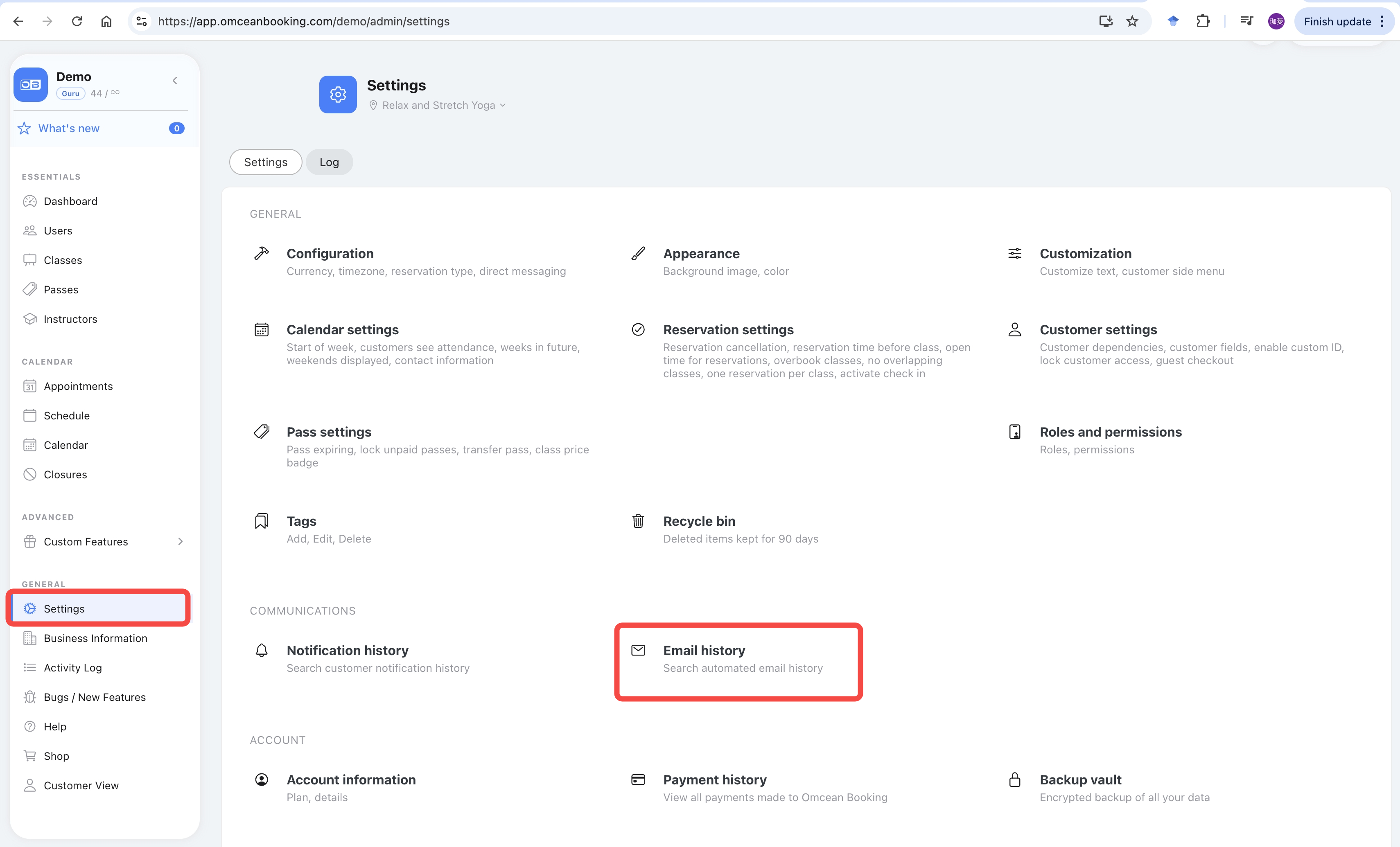Open the Email history link
1400x847 pixels.
click(x=703, y=651)
